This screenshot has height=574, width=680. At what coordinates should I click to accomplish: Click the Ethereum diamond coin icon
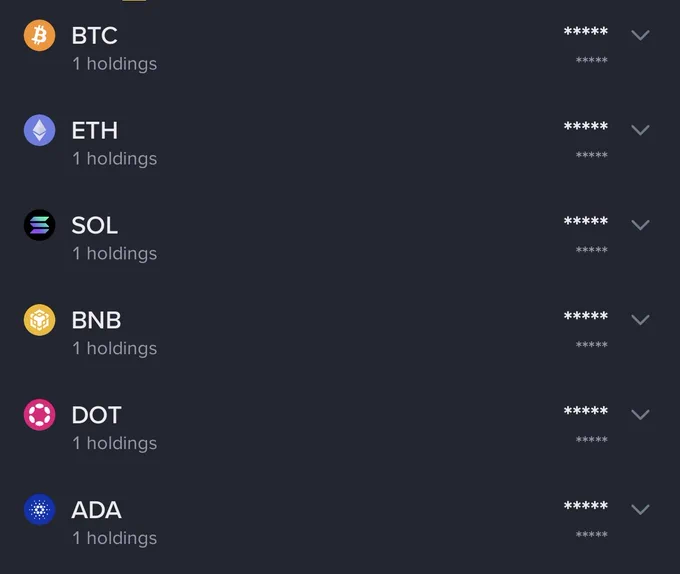coord(39,130)
